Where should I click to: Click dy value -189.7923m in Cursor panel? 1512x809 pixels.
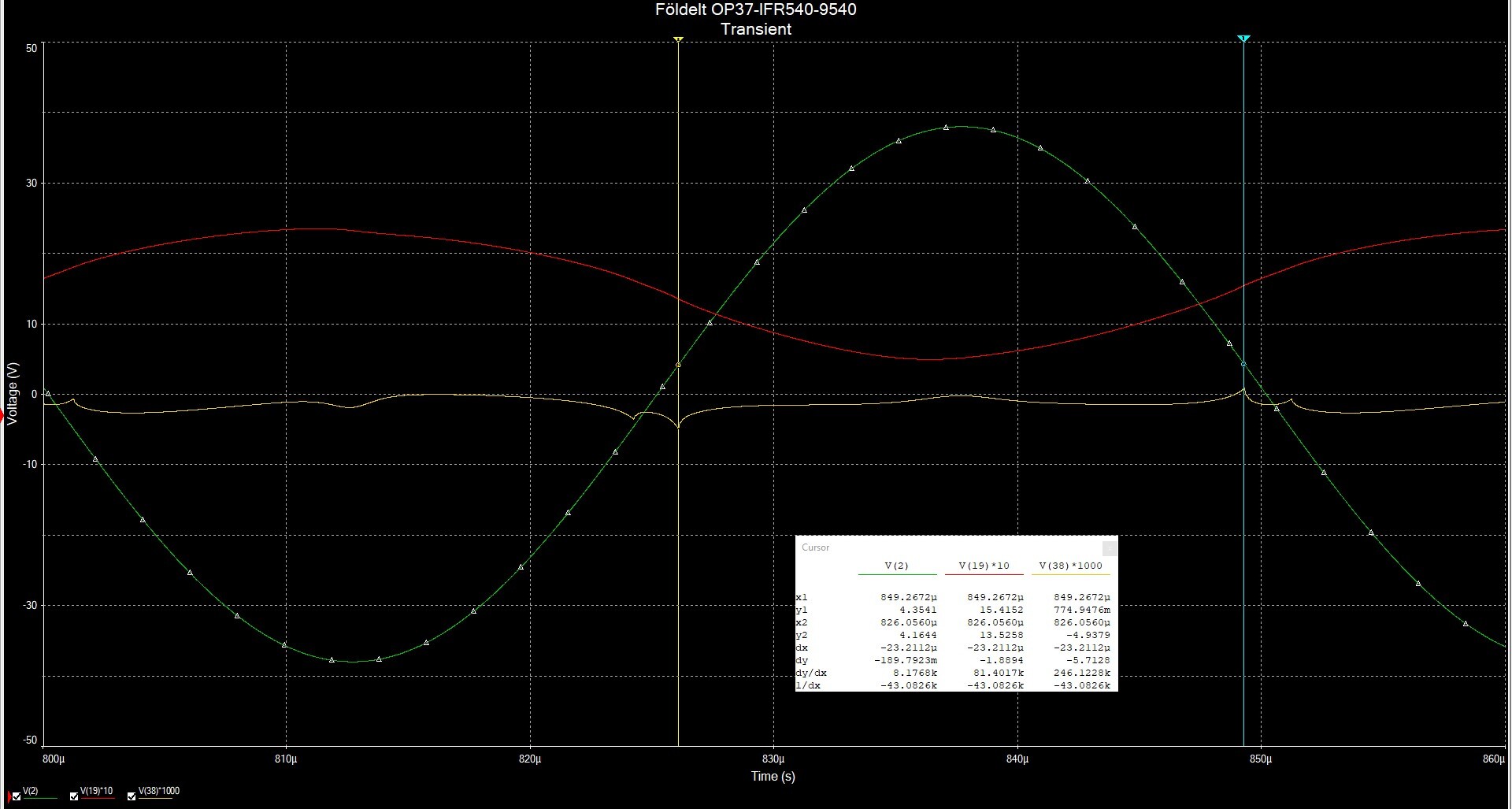[906, 660]
